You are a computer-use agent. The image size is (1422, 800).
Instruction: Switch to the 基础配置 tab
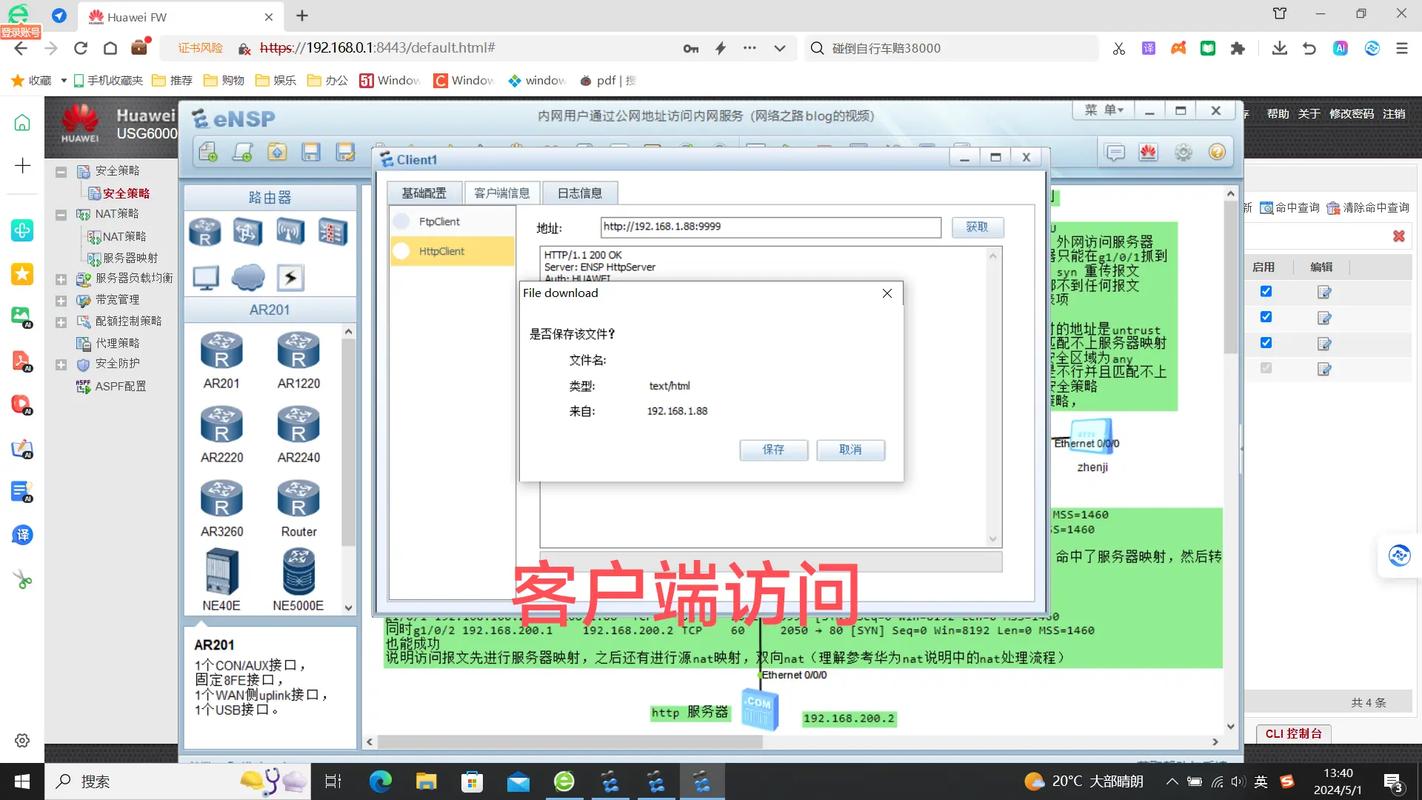pyautogui.click(x=423, y=192)
